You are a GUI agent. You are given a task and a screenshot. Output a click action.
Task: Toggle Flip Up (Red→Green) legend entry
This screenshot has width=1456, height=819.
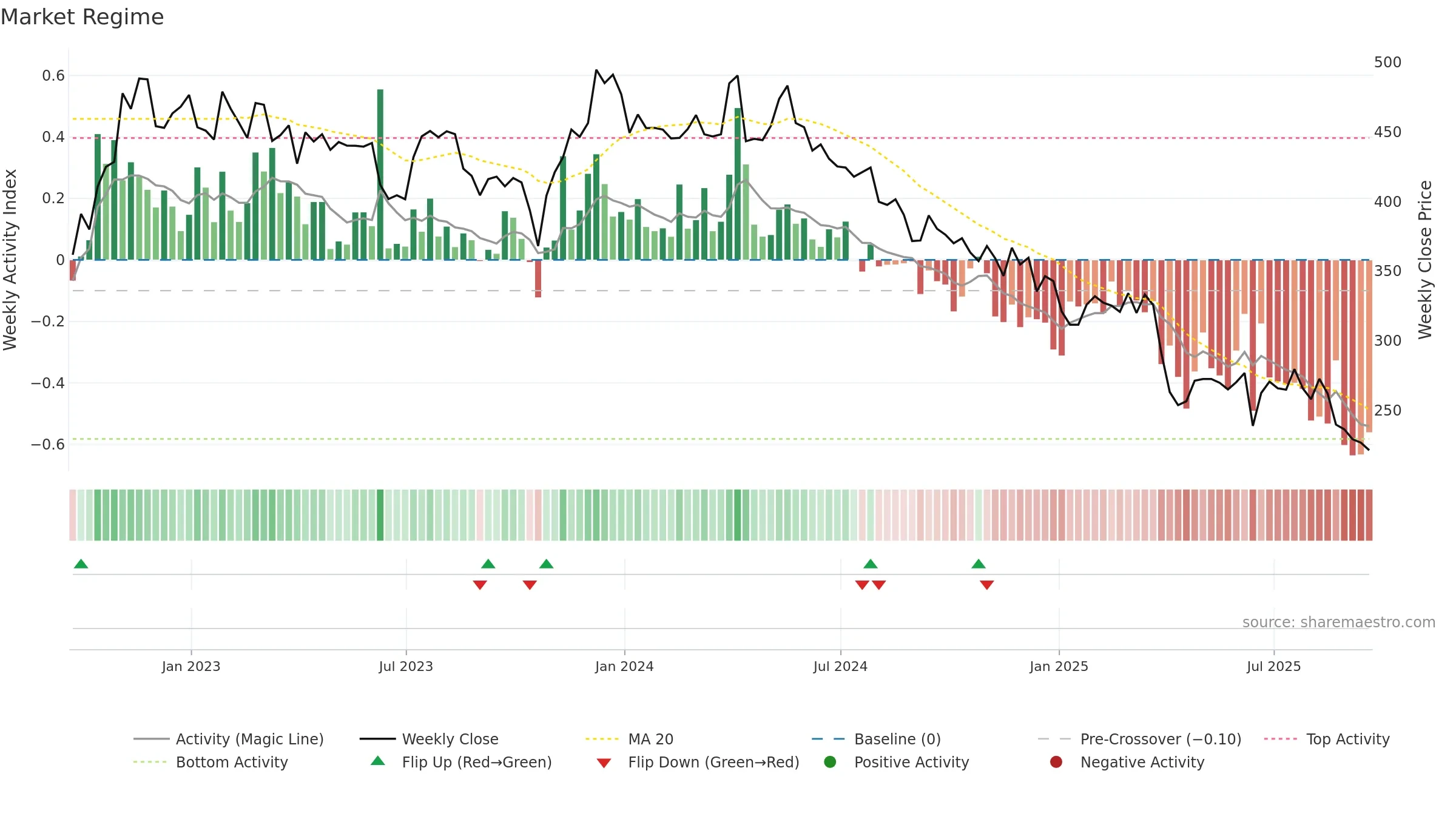click(x=461, y=762)
